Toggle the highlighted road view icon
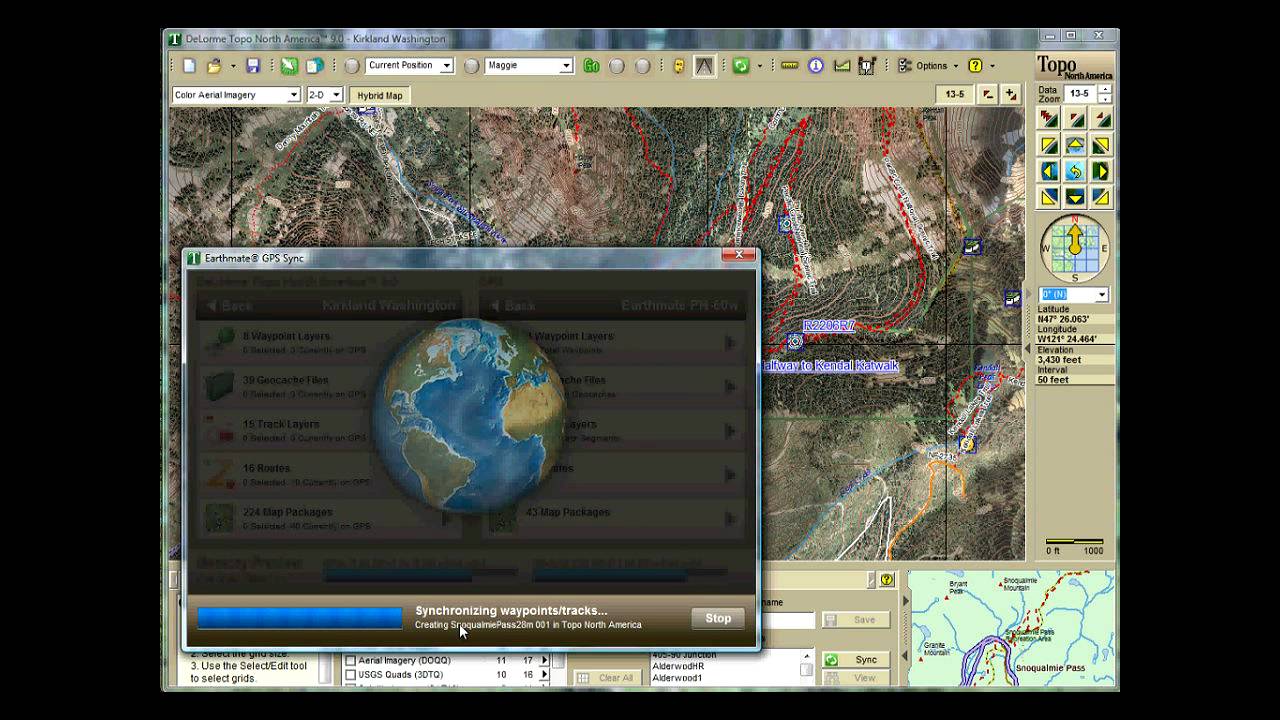1280x720 pixels. [705, 66]
